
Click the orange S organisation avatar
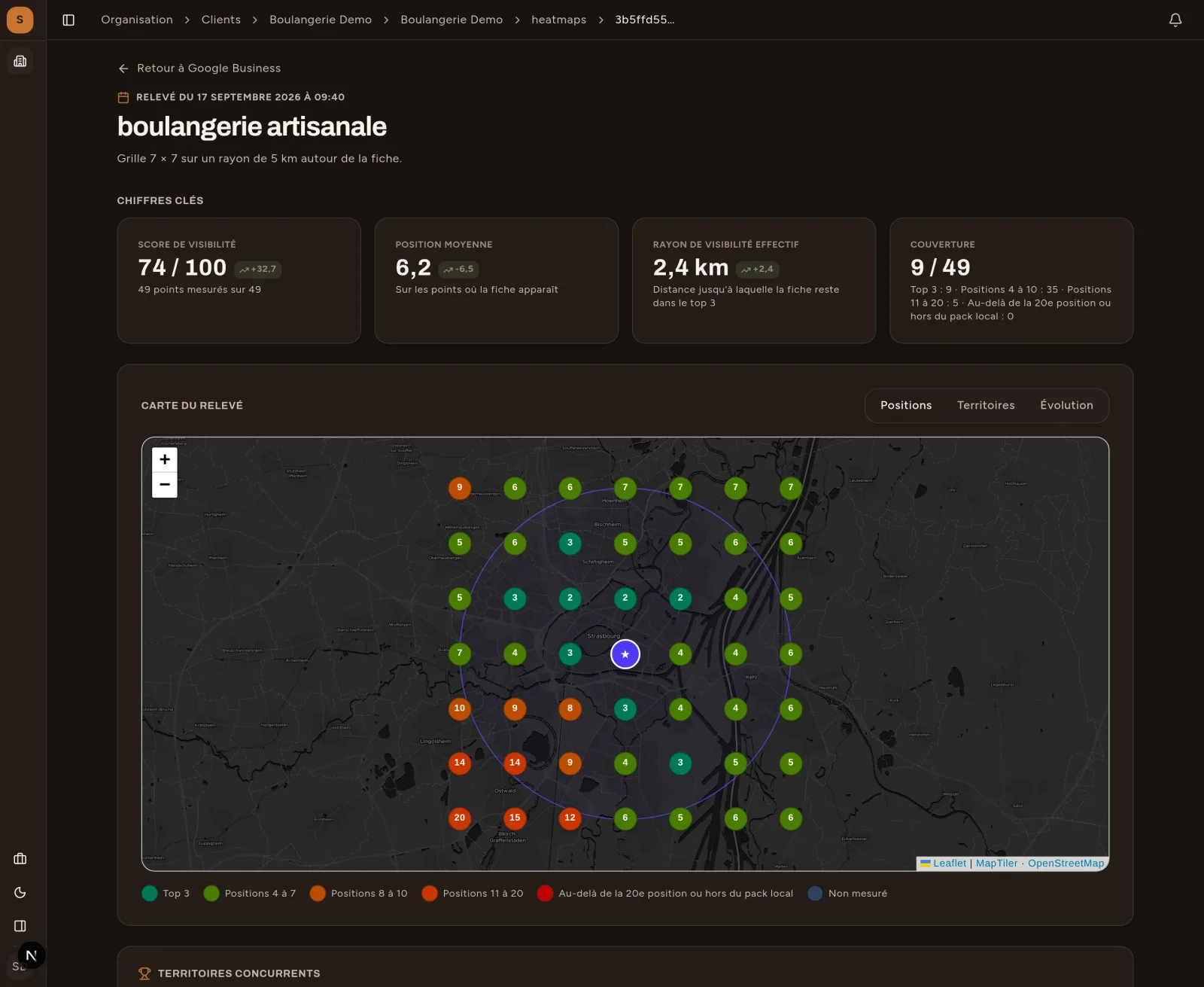(20, 20)
